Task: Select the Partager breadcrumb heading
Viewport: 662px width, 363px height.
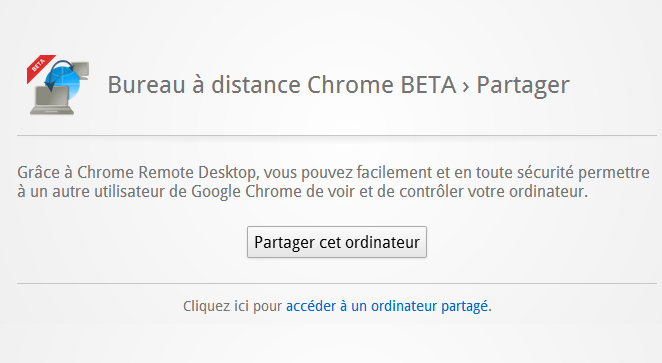Action: (523, 86)
